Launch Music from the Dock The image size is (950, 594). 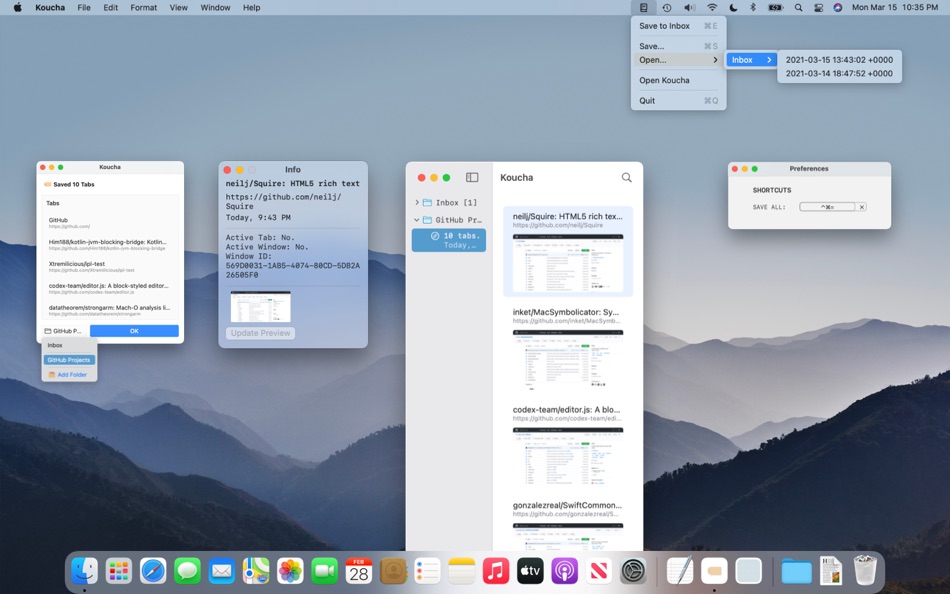496,571
